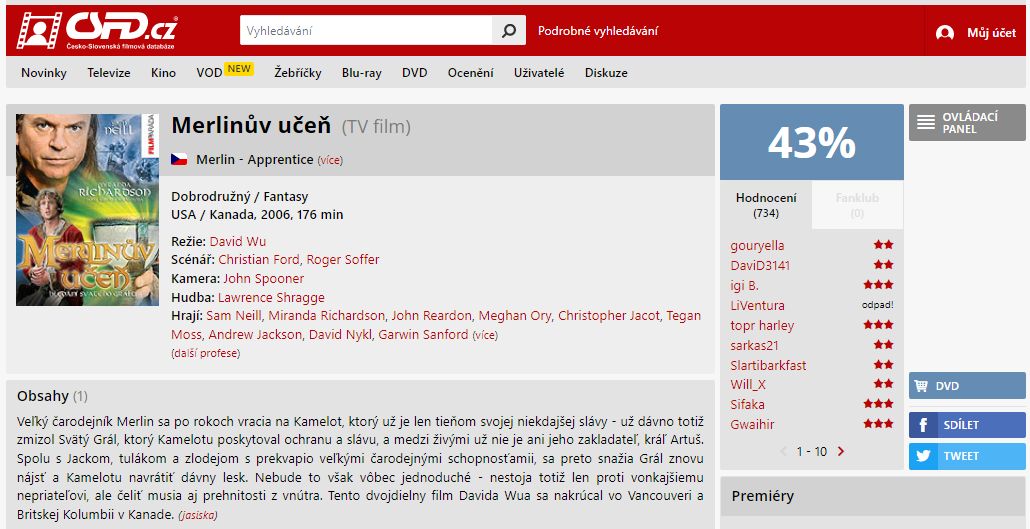Open the Kino menu
The width and height of the screenshot is (1030, 529).
[x=164, y=73]
